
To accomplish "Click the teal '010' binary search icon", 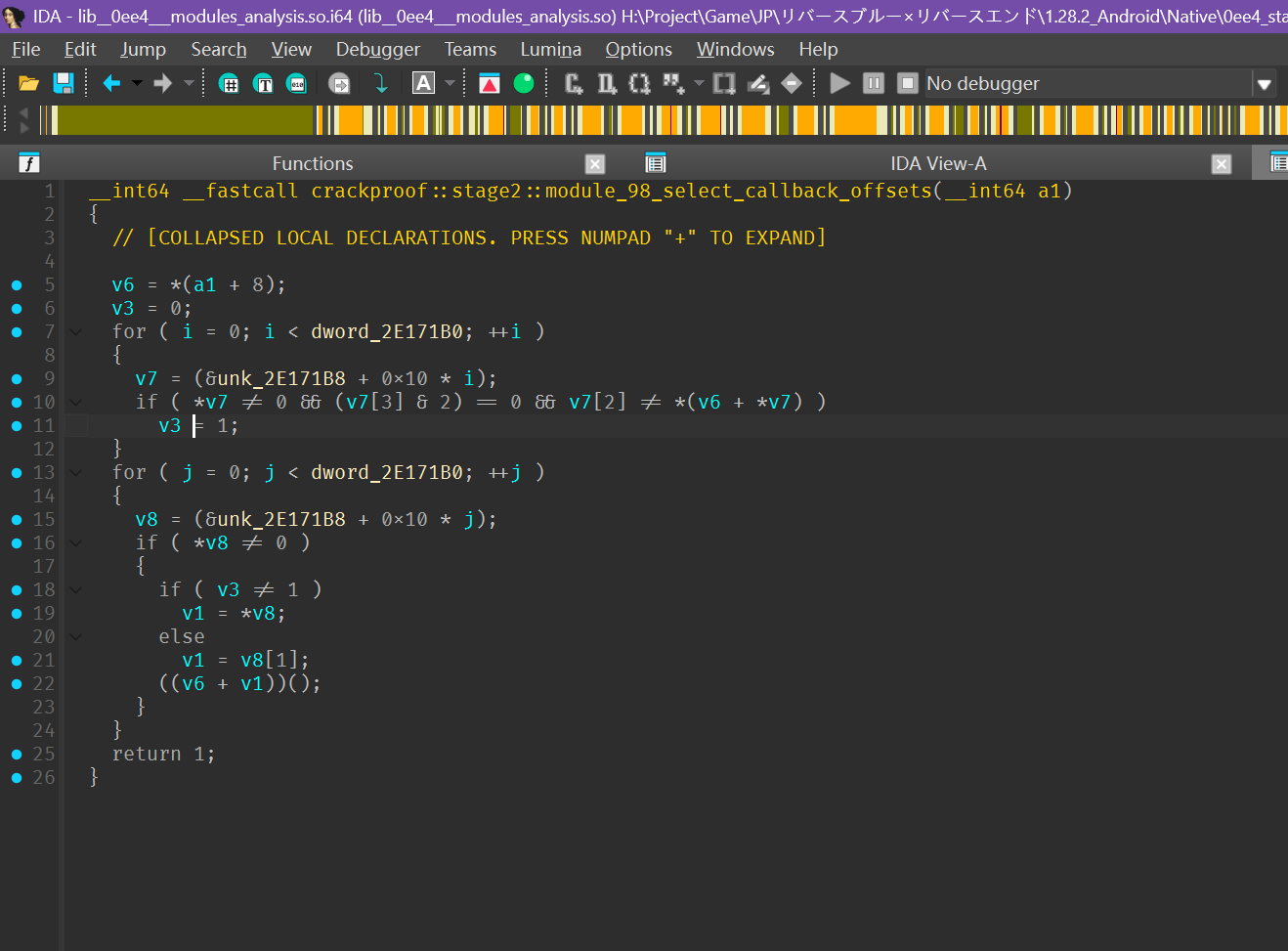I will (297, 84).
